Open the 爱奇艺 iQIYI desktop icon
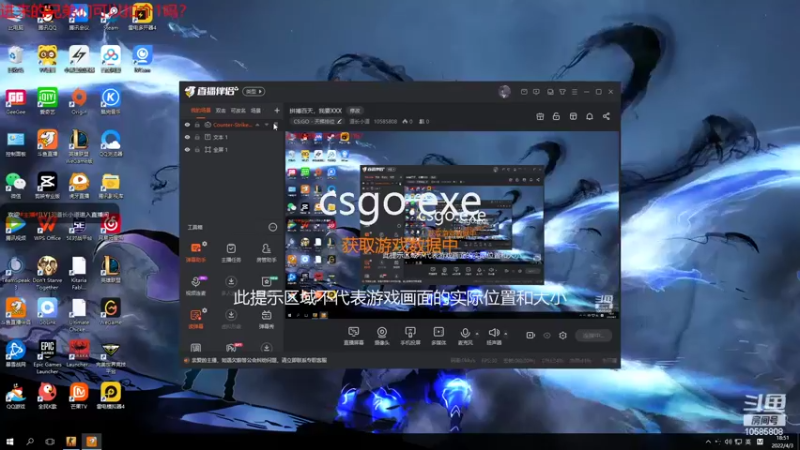 click(x=47, y=101)
